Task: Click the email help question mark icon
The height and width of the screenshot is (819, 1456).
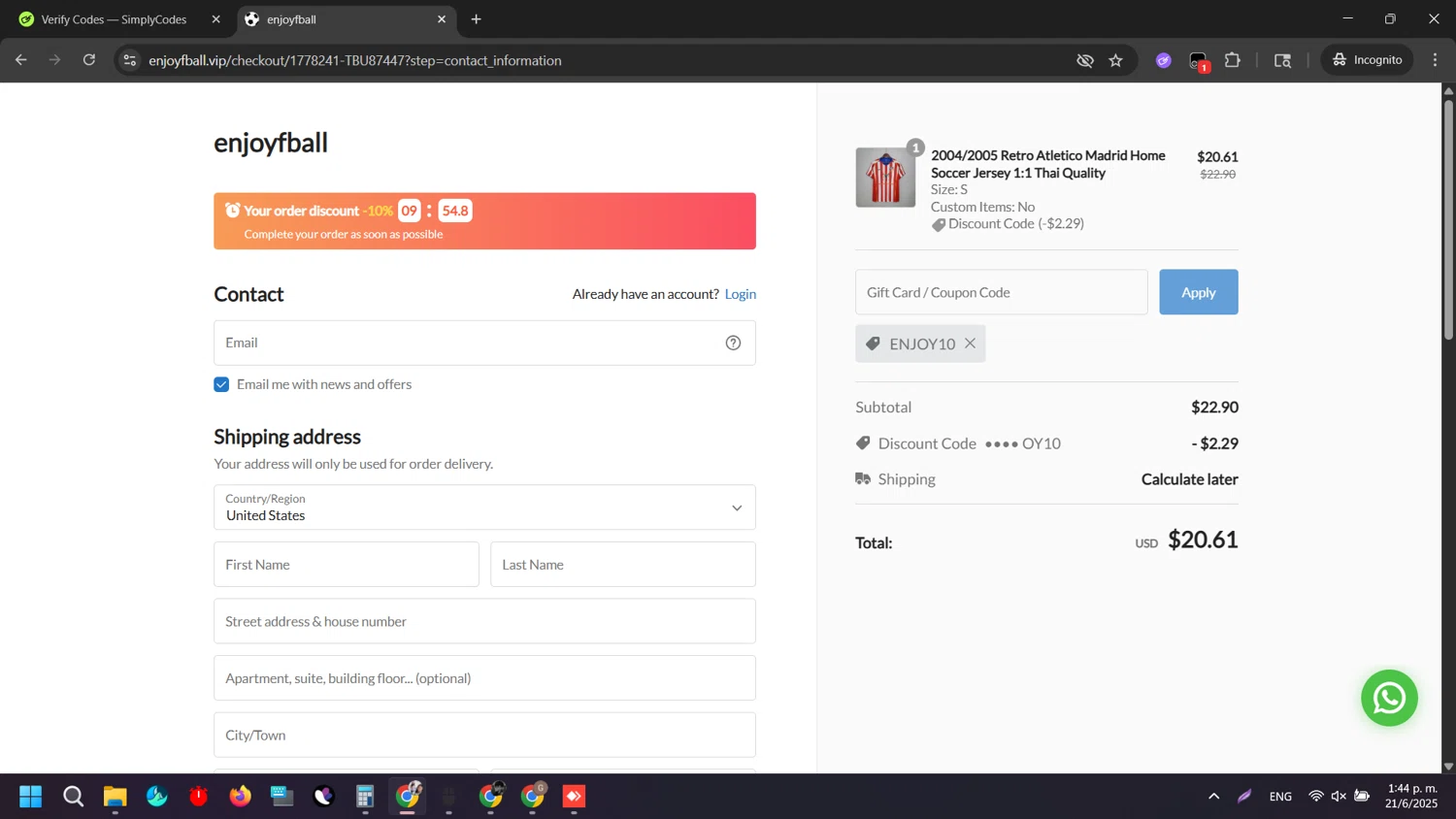Action: coord(733,343)
